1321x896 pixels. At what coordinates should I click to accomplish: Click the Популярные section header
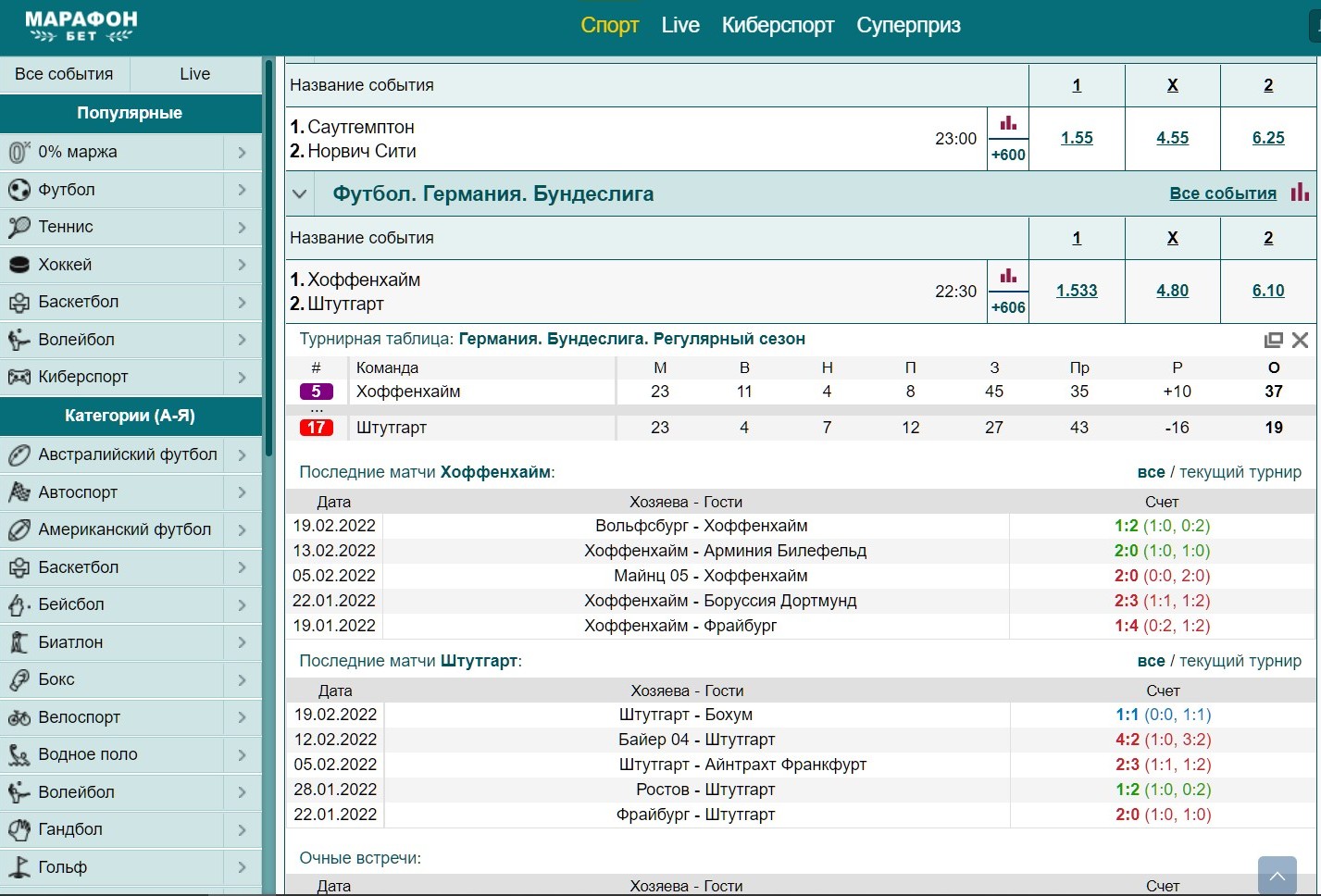pyautogui.click(x=131, y=113)
